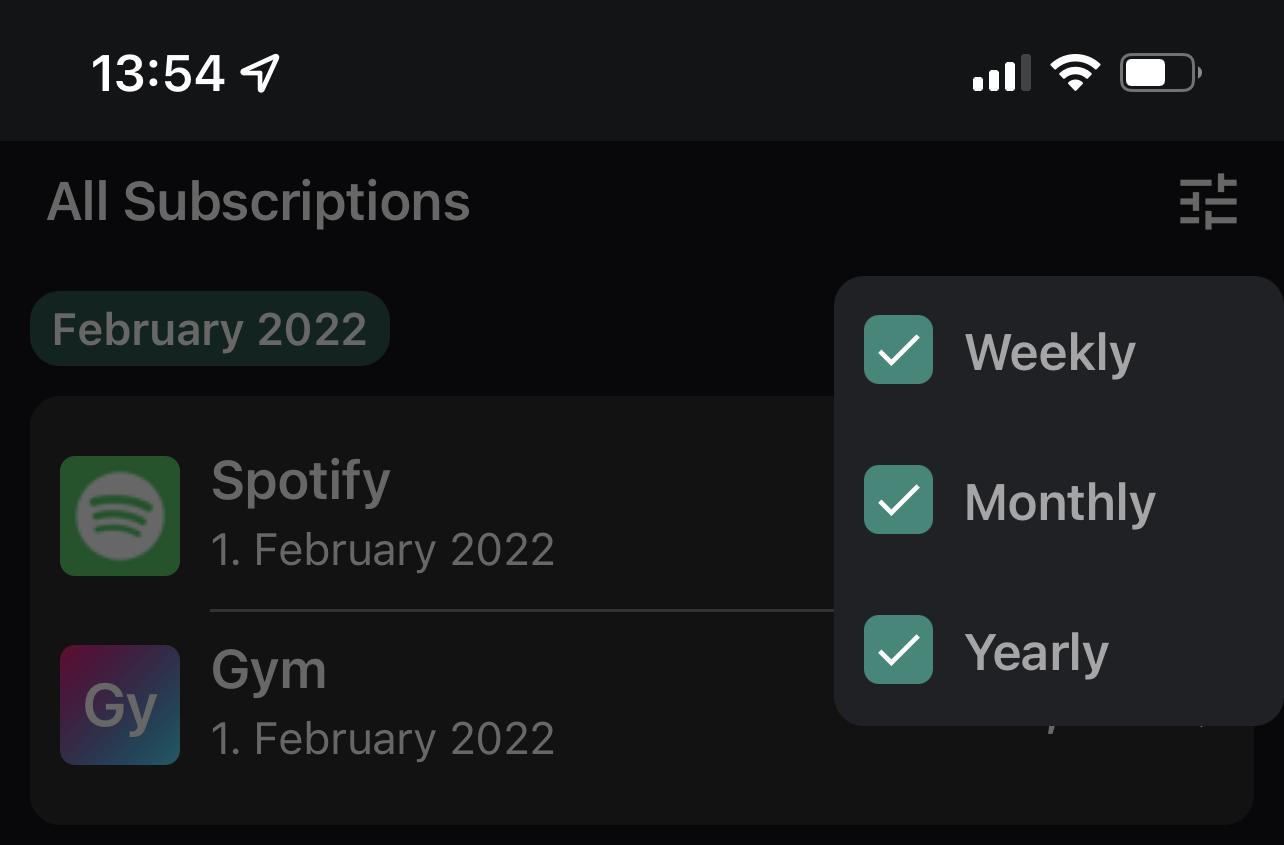This screenshot has height=845, width=1284.
Task: Uncheck the Weekly checkbox
Action: pos(898,350)
